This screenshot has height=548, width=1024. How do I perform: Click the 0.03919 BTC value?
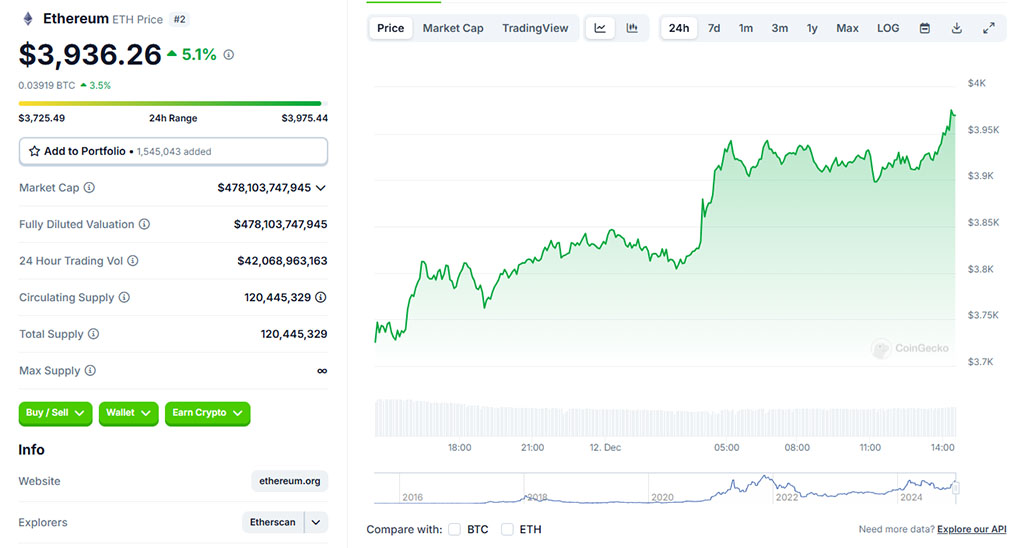[46, 86]
